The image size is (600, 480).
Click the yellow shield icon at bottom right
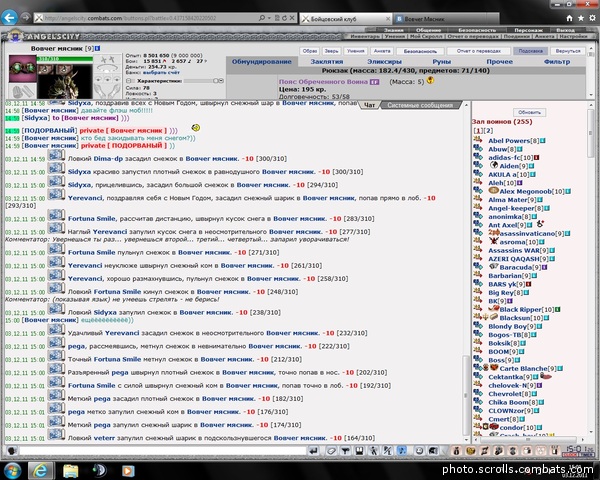[470, 451]
